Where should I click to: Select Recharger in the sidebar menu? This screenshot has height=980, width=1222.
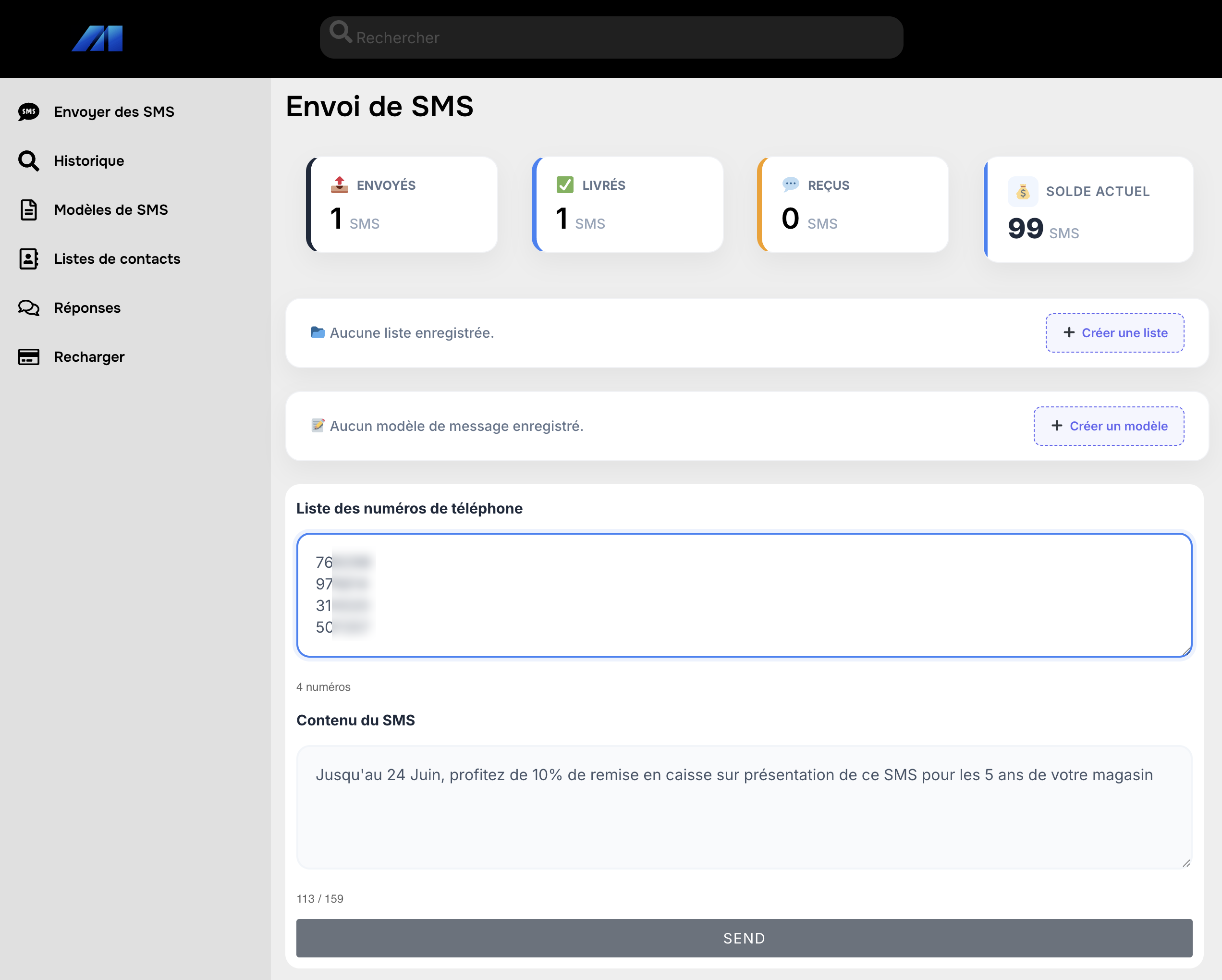pyautogui.click(x=89, y=356)
